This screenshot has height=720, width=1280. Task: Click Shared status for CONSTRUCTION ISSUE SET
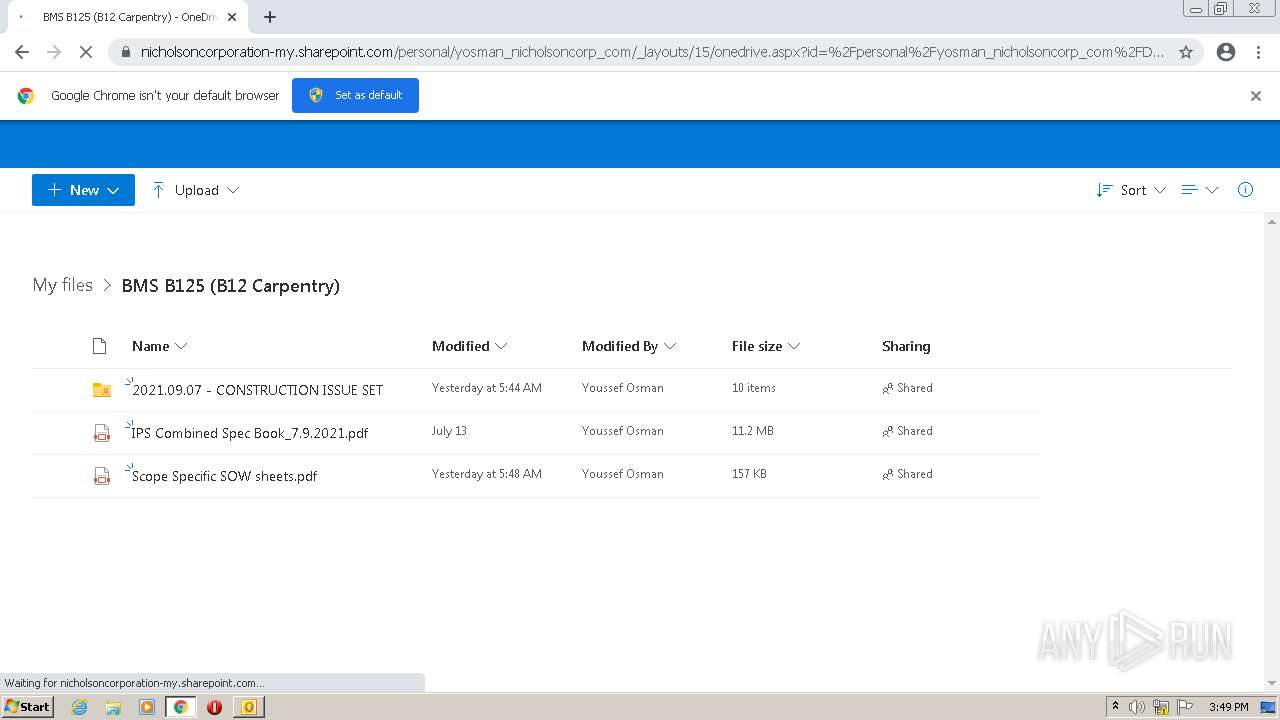(x=907, y=388)
